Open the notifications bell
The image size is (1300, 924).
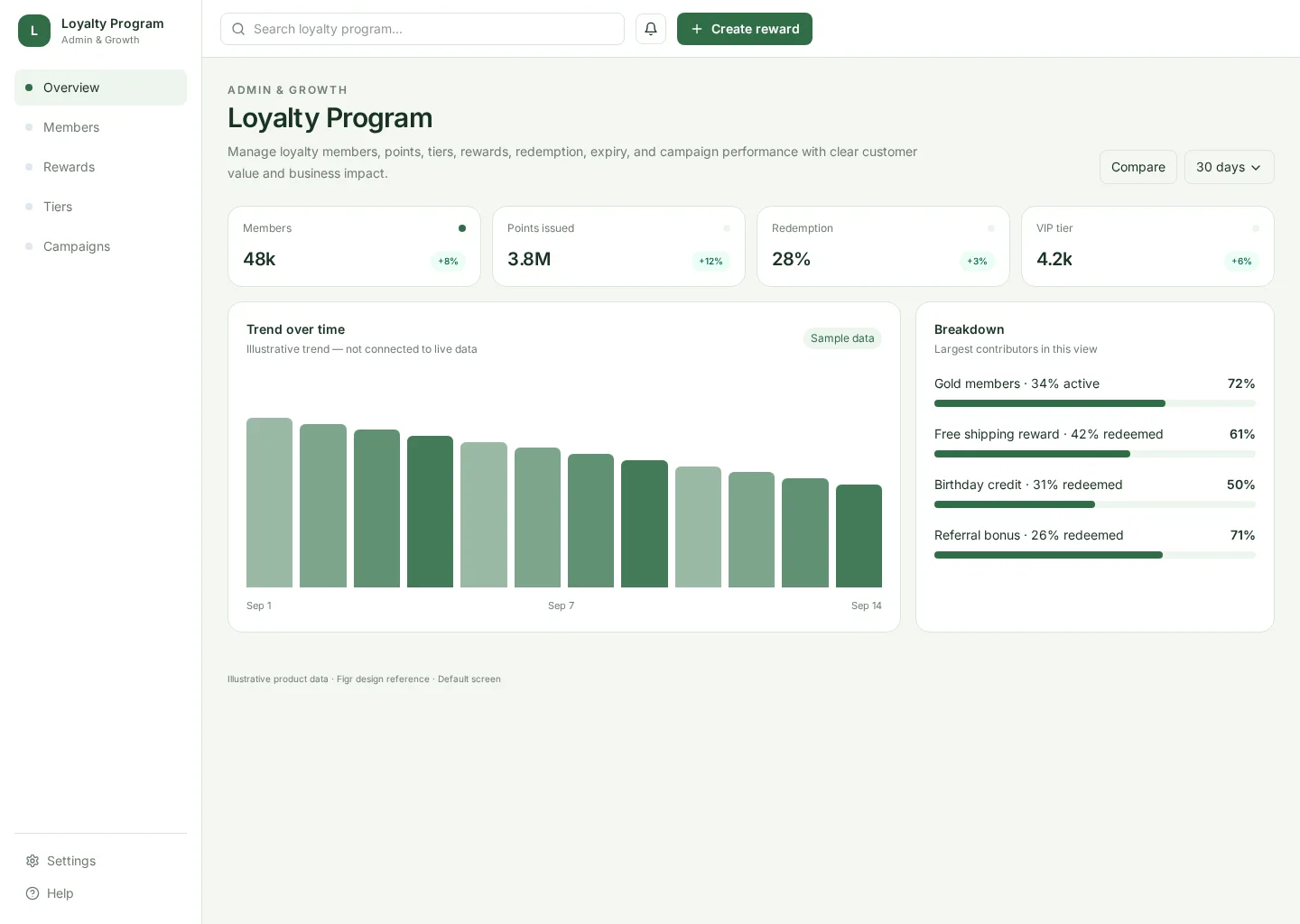(651, 29)
